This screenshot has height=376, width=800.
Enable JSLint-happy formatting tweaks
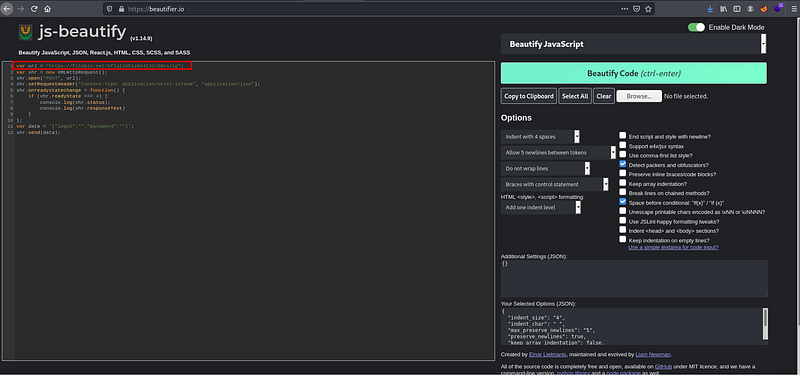point(623,221)
